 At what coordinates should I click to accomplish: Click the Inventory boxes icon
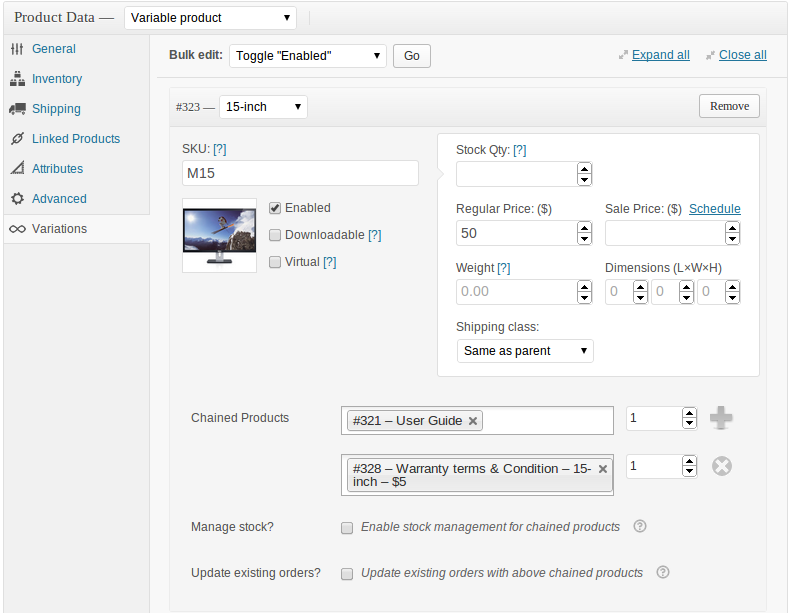17,79
